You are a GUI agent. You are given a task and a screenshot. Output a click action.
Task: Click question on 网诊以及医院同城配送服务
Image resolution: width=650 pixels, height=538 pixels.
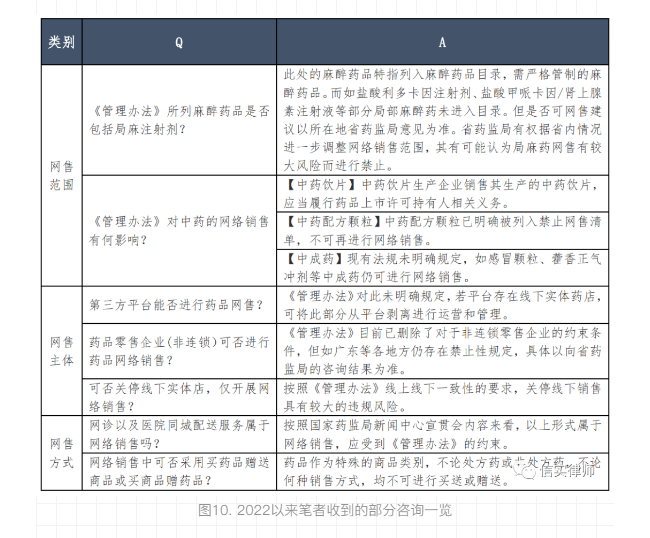pyautogui.click(x=179, y=434)
